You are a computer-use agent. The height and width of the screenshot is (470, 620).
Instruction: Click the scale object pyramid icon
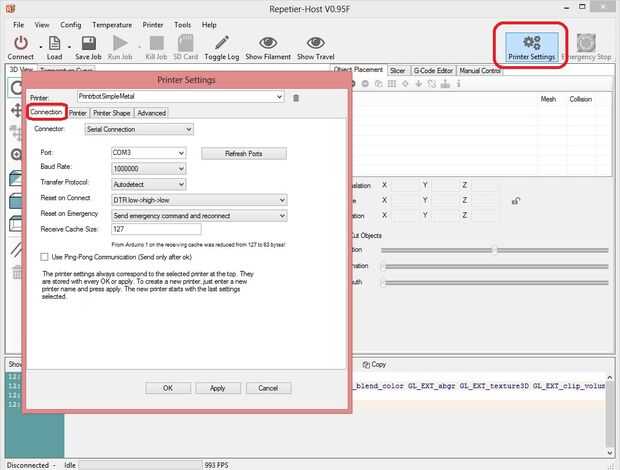click(x=445, y=84)
